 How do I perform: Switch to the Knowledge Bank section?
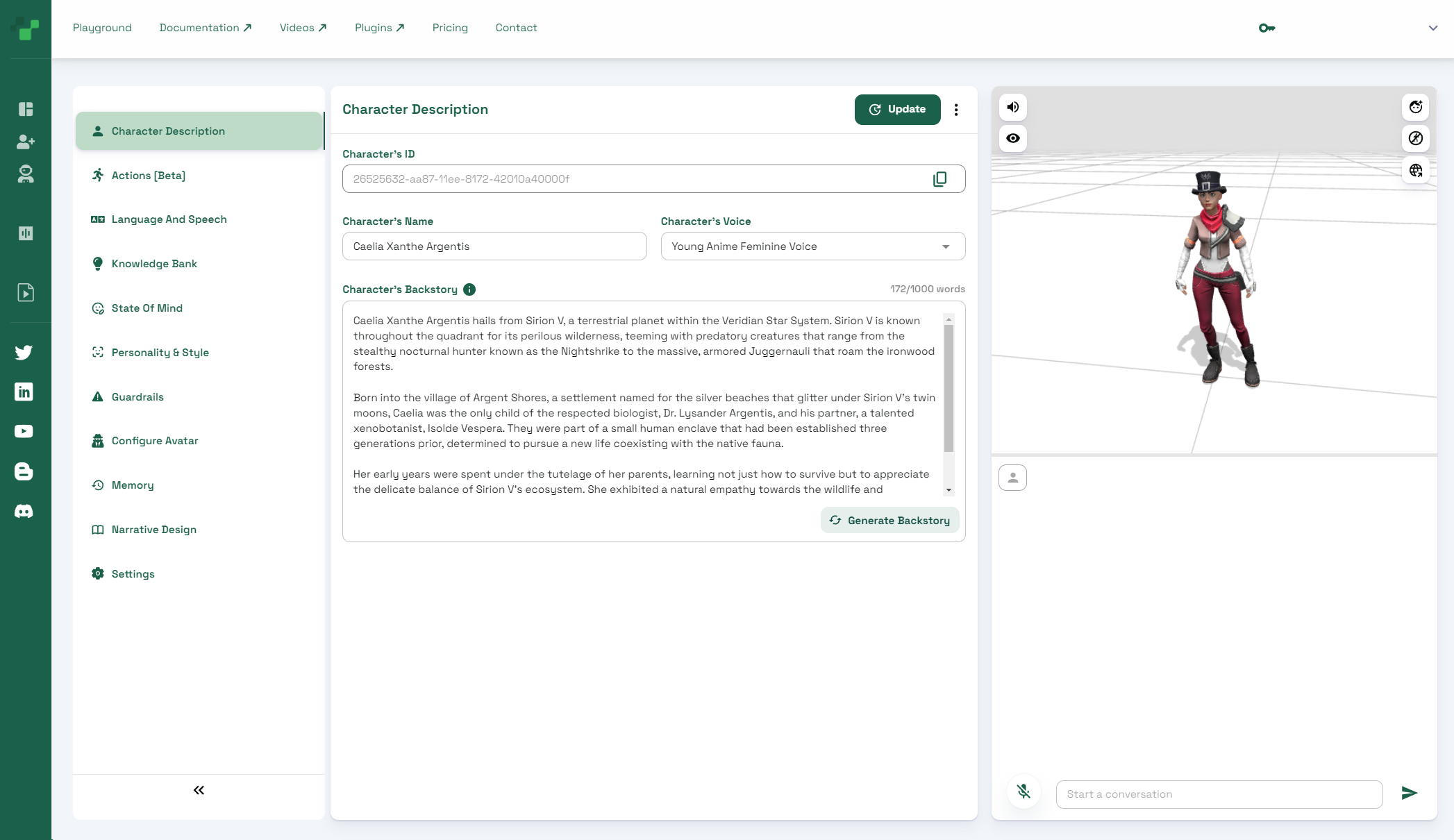coord(154,264)
